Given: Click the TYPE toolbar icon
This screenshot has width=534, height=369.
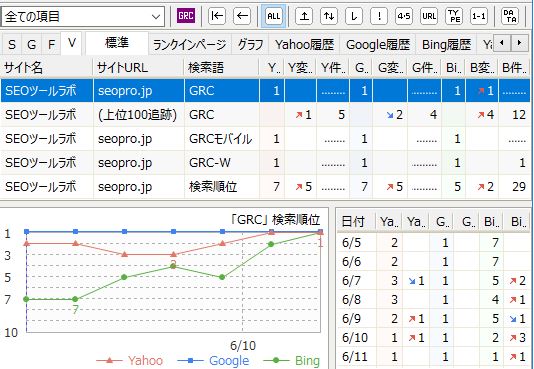Looking at the screenshot, I should (x=454, y=16).
